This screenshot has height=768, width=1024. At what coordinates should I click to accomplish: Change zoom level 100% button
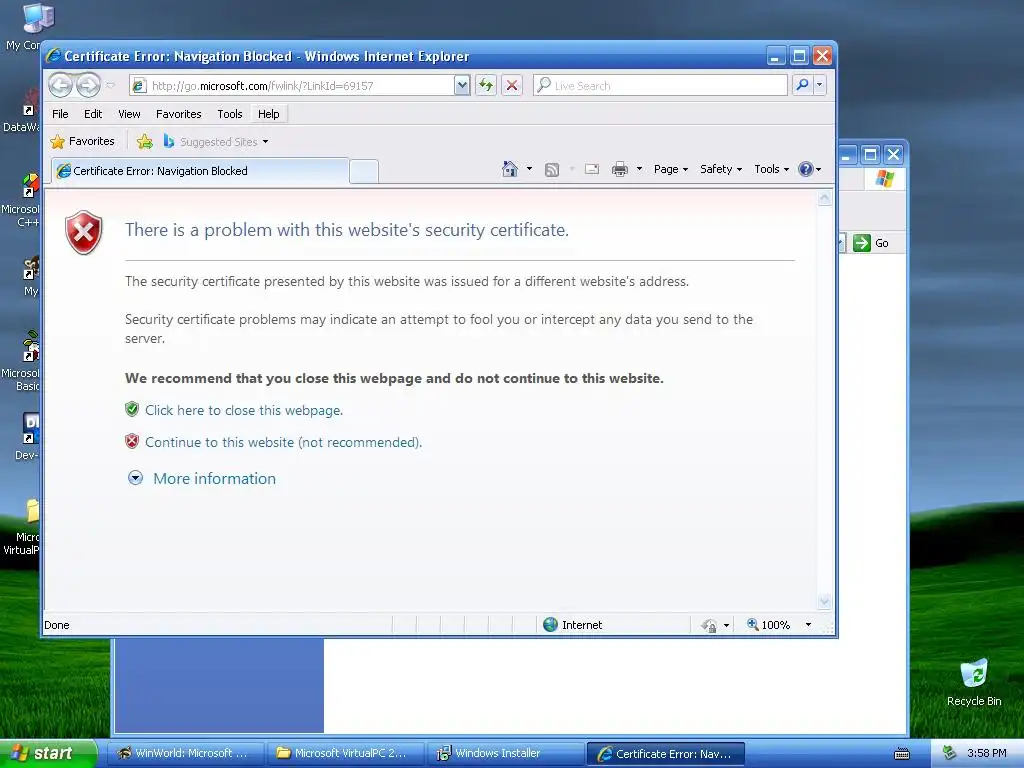tap(769, 625)
